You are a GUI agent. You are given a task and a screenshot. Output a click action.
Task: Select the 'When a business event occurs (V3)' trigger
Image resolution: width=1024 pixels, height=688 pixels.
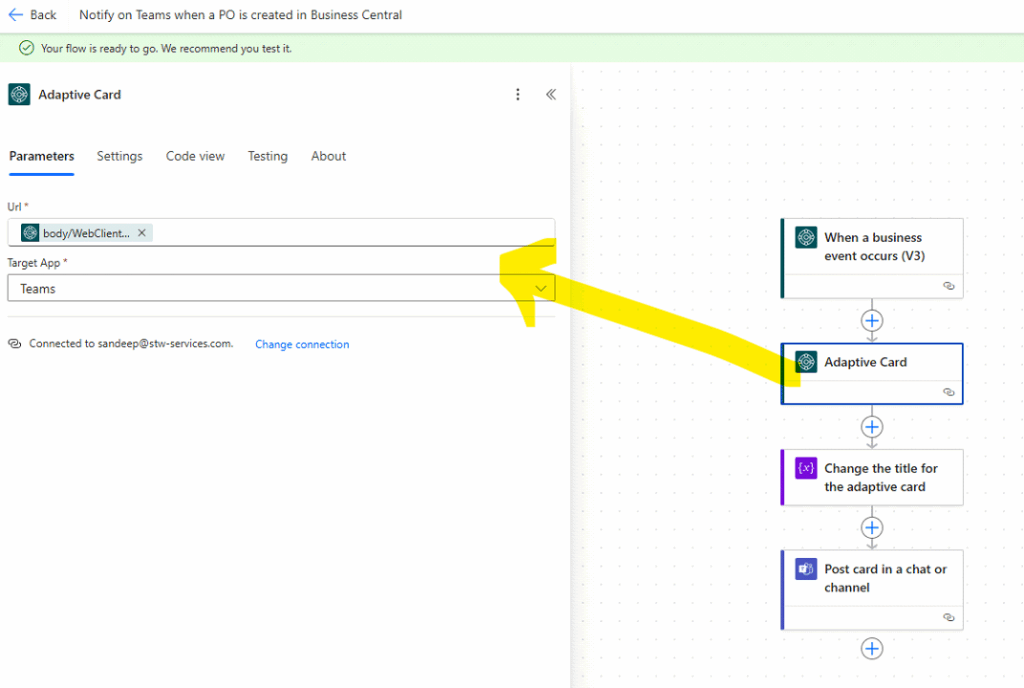tap(872, 247)
